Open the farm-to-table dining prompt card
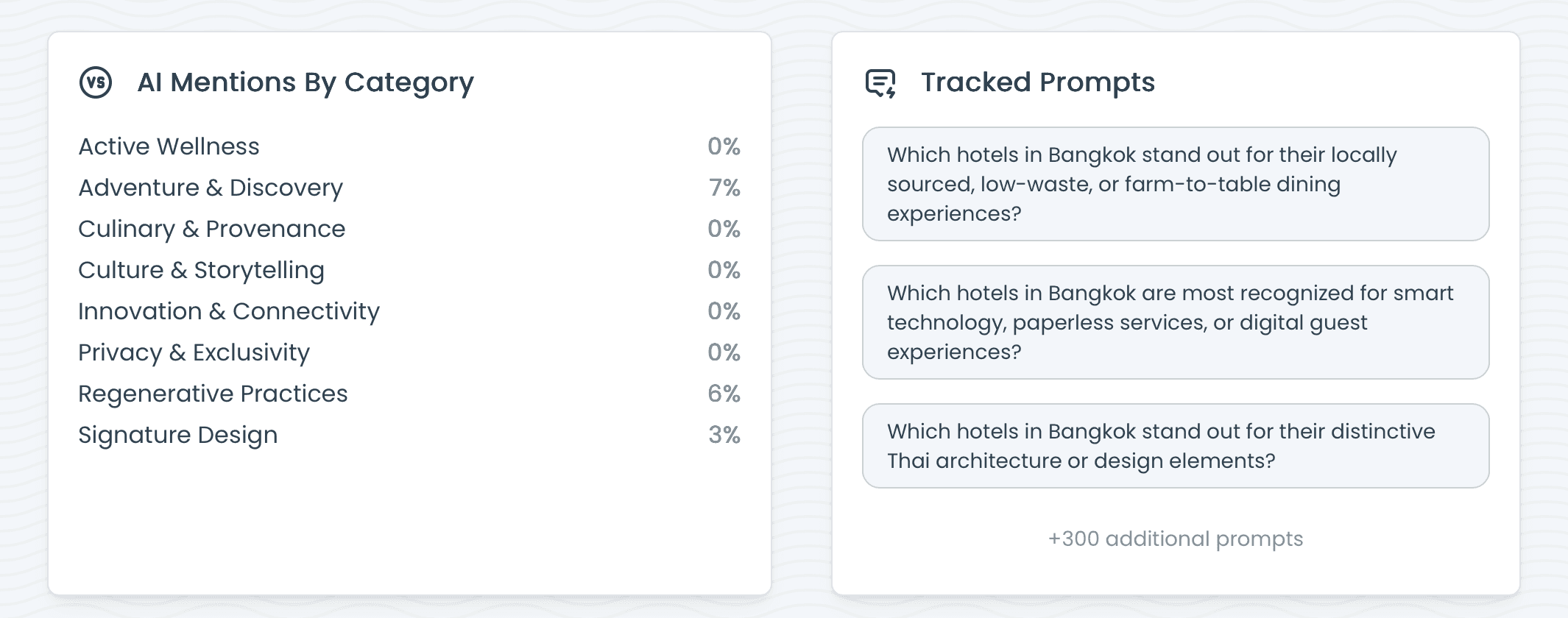The width and height of the screenshot is (1568, 618). [1175, 184]
